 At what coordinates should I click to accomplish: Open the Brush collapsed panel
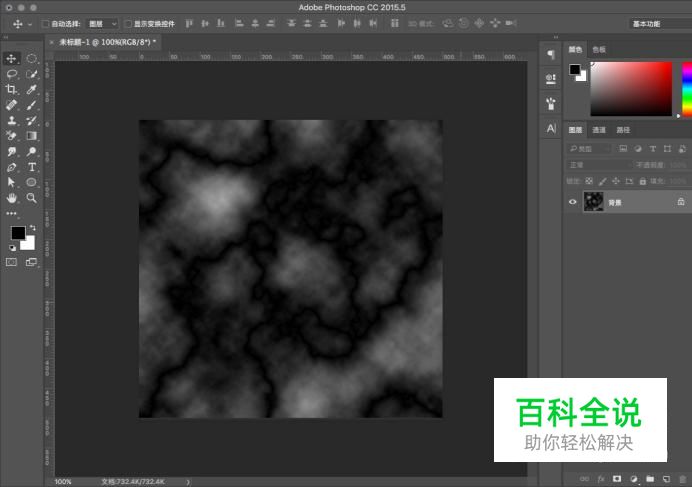point(551,104)
